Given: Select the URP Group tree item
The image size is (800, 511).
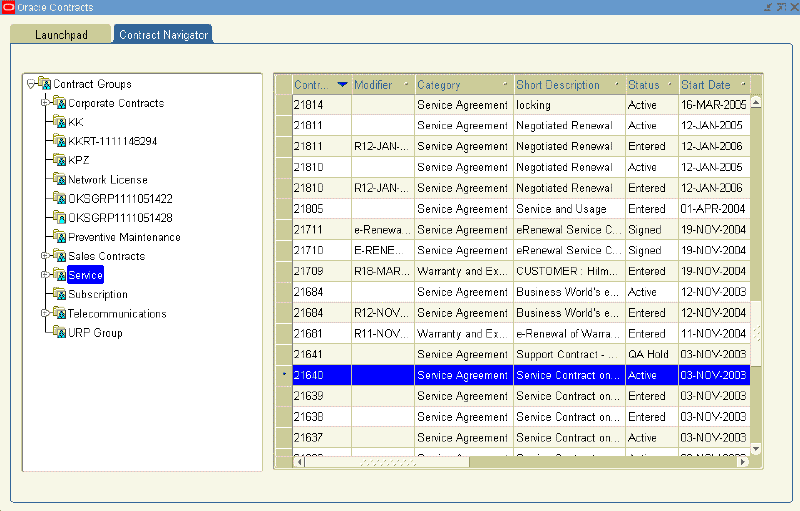Looking at the screenshot, I should coord(95,333).
